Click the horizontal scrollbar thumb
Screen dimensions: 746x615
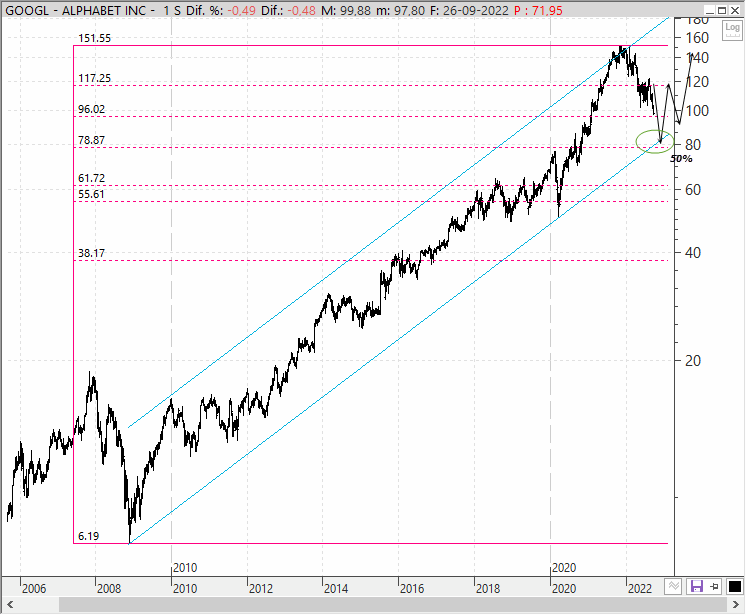[393, 605]
